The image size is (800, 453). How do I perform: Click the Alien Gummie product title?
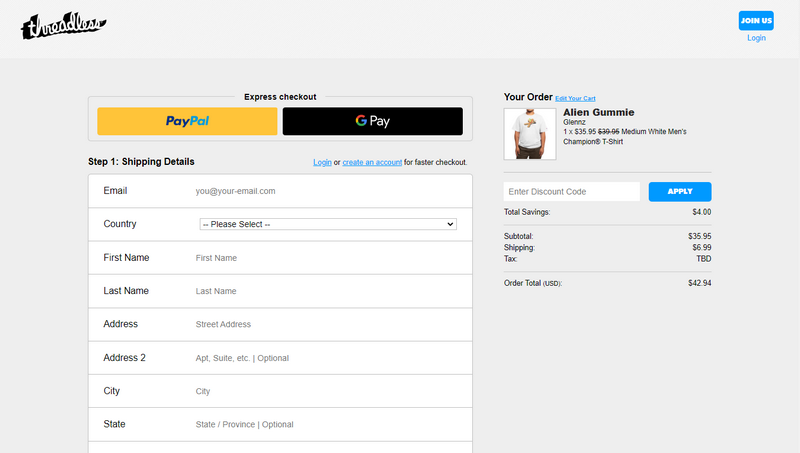coord(598,112)
